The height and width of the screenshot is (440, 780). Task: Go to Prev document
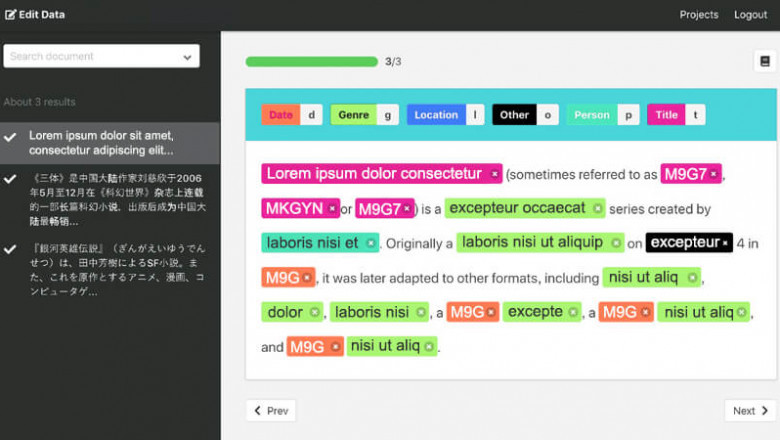pos(271,411)
